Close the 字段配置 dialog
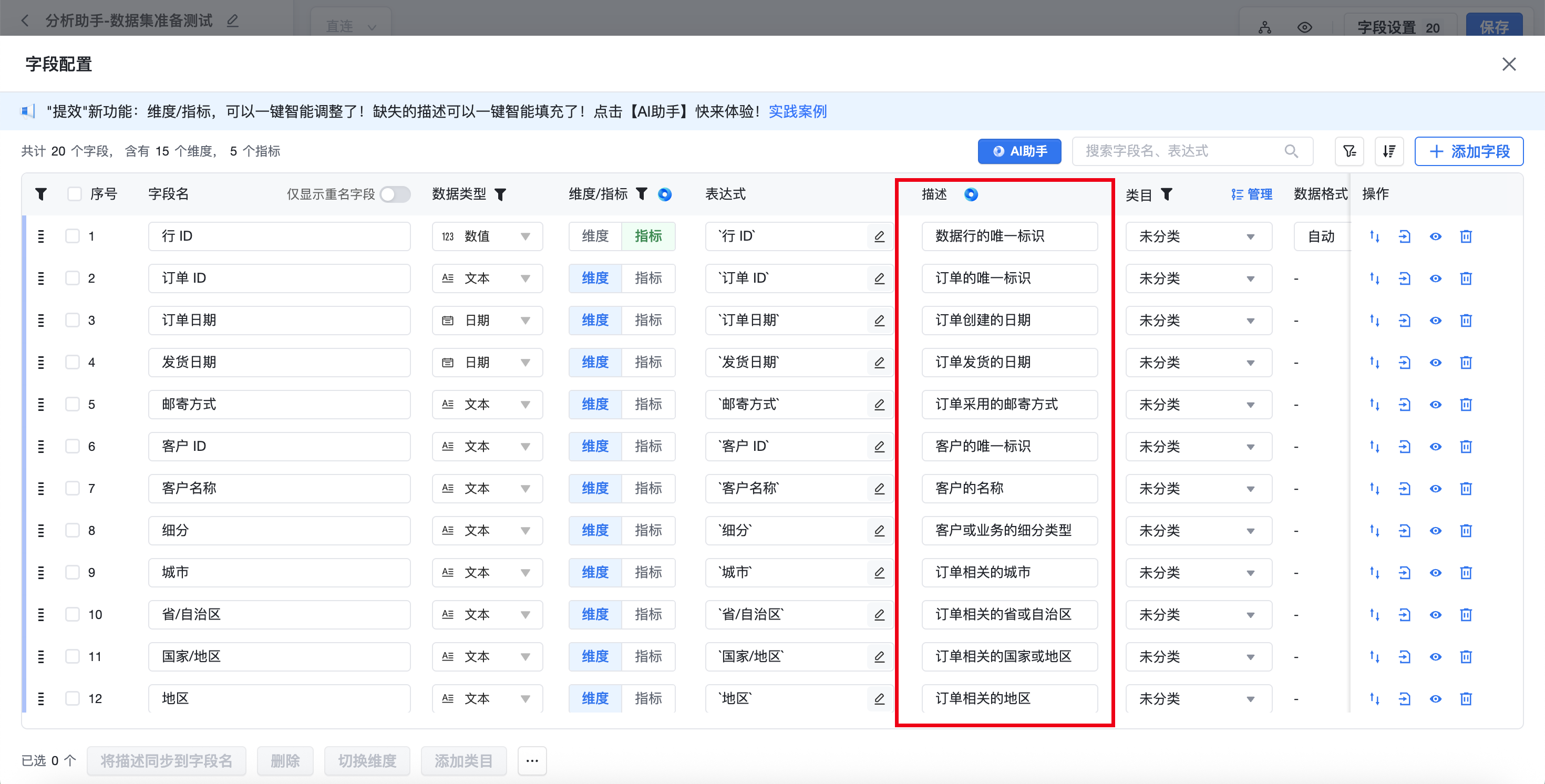1545x784 pixels. point(1509,64)
